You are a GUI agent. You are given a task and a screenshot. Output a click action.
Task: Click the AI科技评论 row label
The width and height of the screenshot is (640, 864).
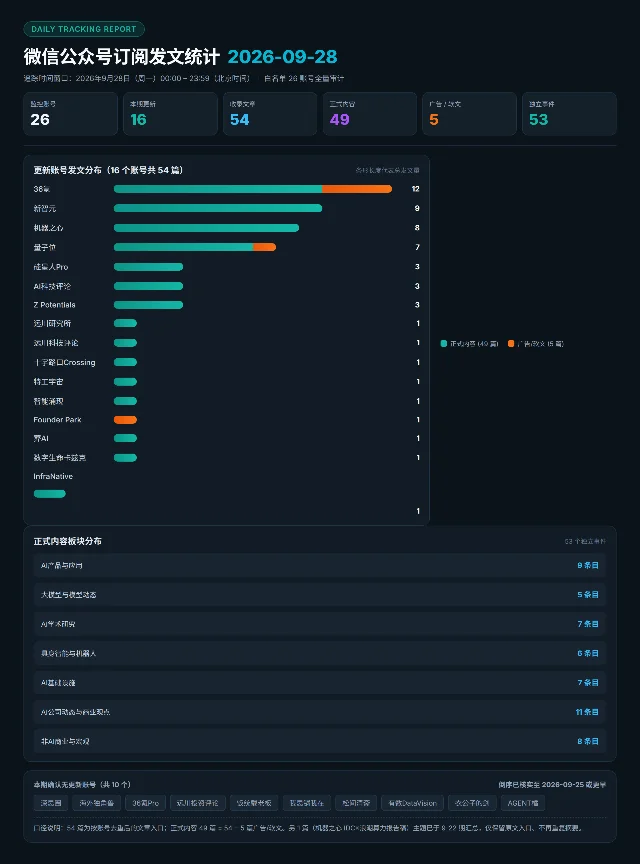[52, 286]
